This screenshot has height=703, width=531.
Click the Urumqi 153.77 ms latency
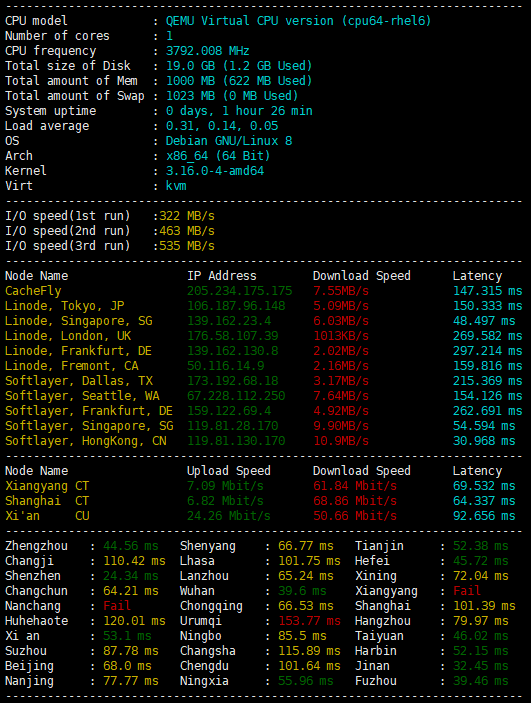(309, 621)
